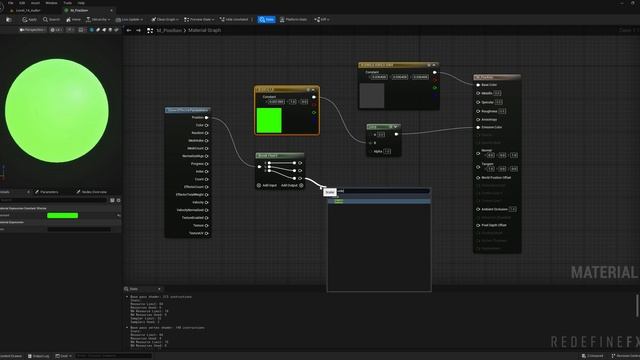The width and height of the screenshot is (640, 360).
Task: Click the Search toolbar icon
Action: click(x=51, y=20)
